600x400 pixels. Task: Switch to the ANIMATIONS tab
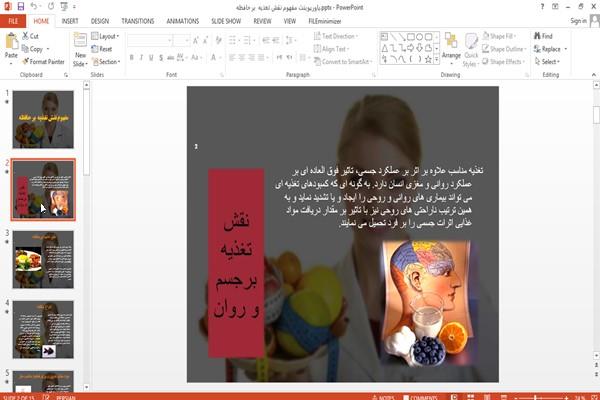coord(183,21)
